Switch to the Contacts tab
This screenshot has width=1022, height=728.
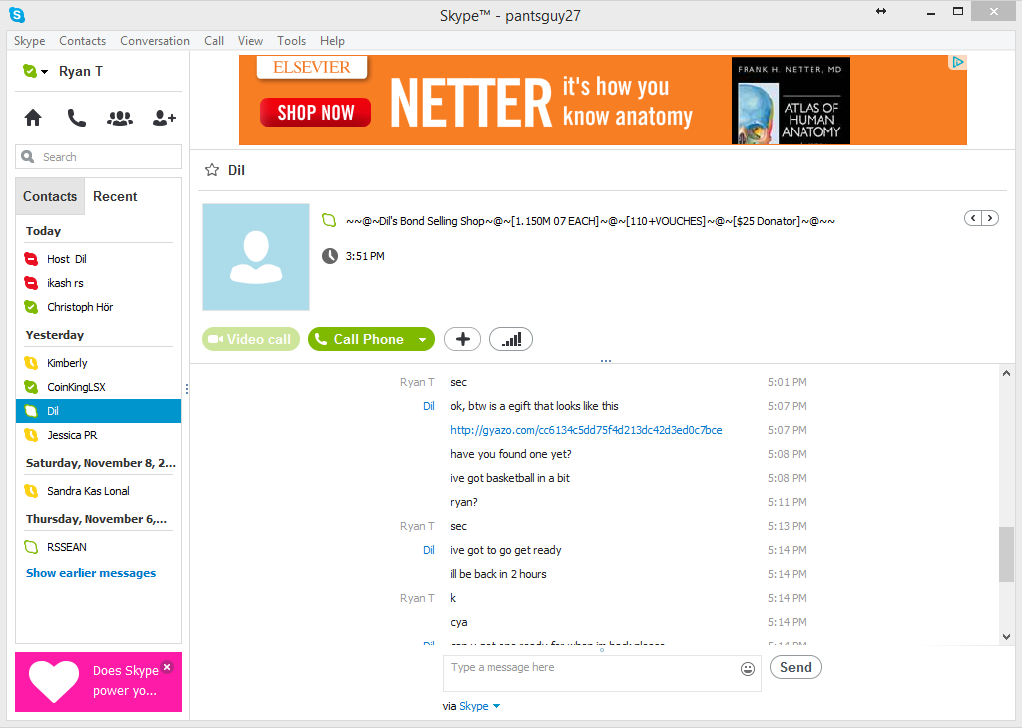click(50, 196)
